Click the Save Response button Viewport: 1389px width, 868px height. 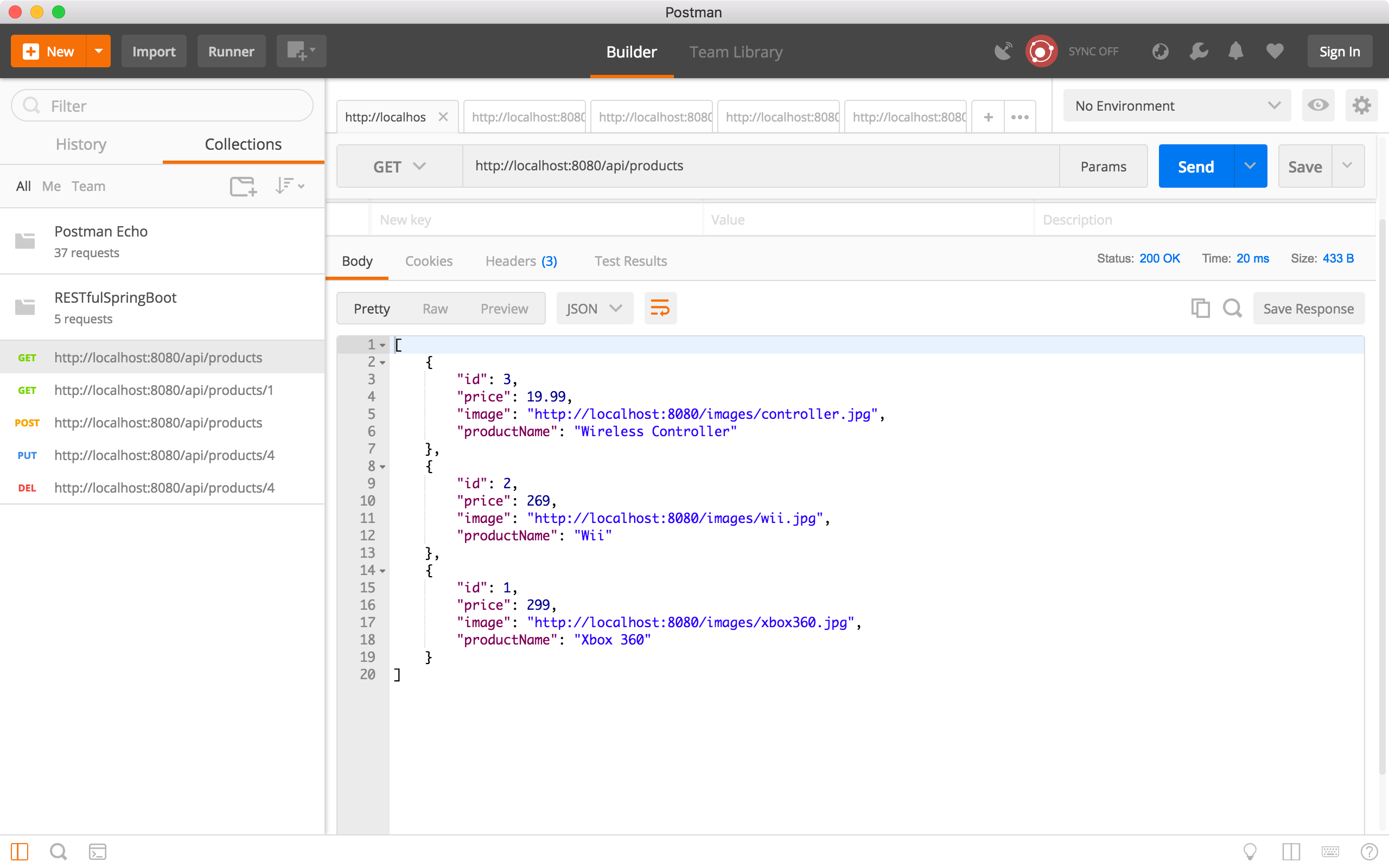pos(1309,308)
